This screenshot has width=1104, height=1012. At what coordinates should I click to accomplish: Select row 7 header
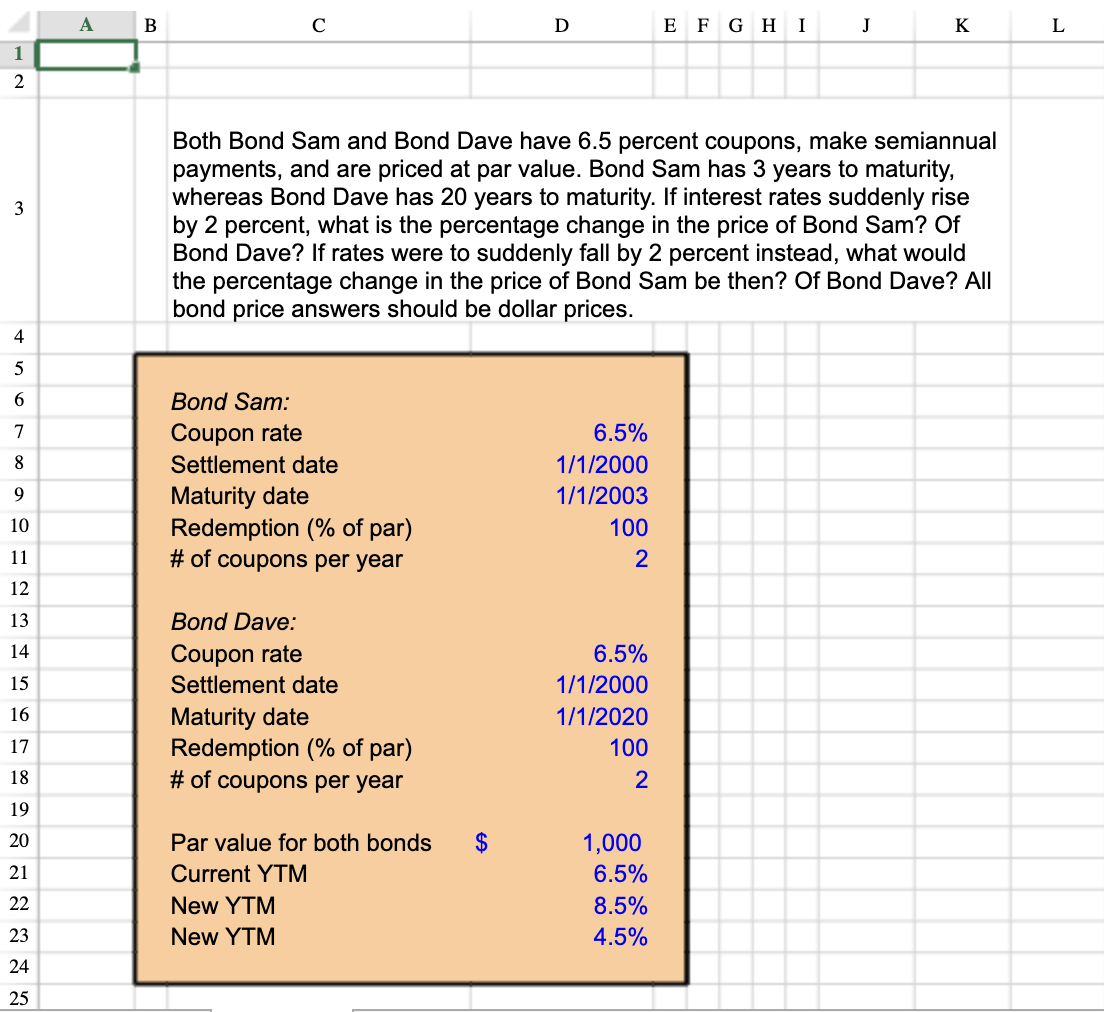[19, 431]
